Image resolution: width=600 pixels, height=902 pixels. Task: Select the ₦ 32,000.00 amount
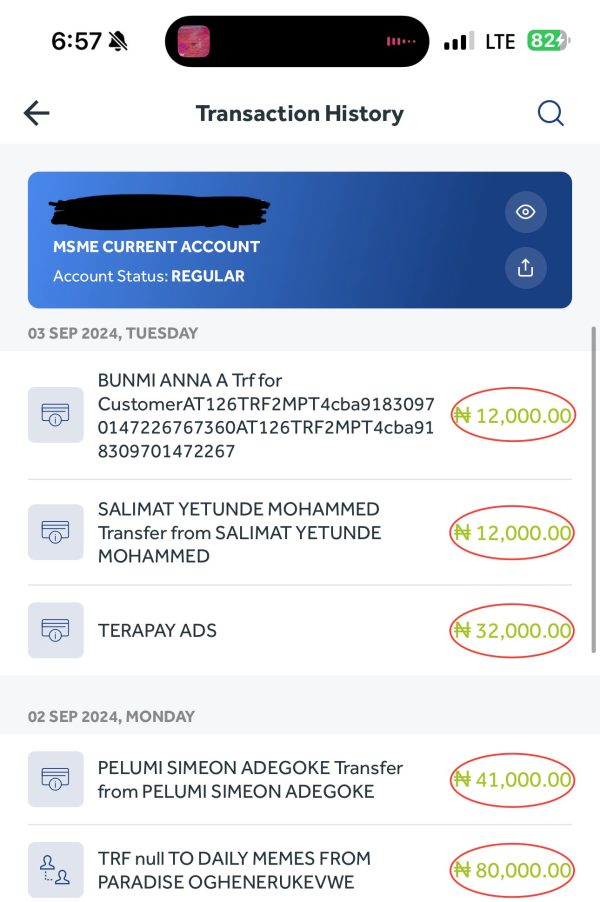tap(512, 630)
